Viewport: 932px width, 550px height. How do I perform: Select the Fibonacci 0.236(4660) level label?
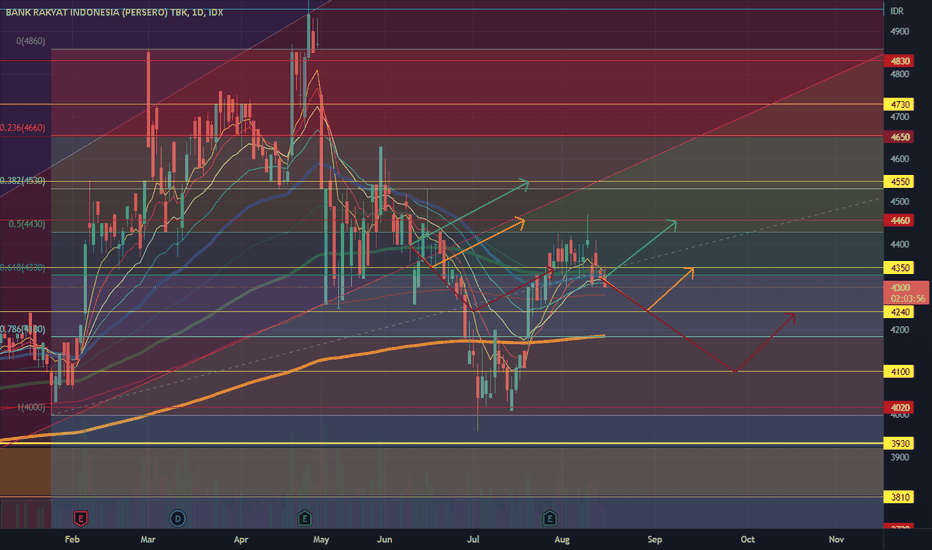click(x=23, y=128)
